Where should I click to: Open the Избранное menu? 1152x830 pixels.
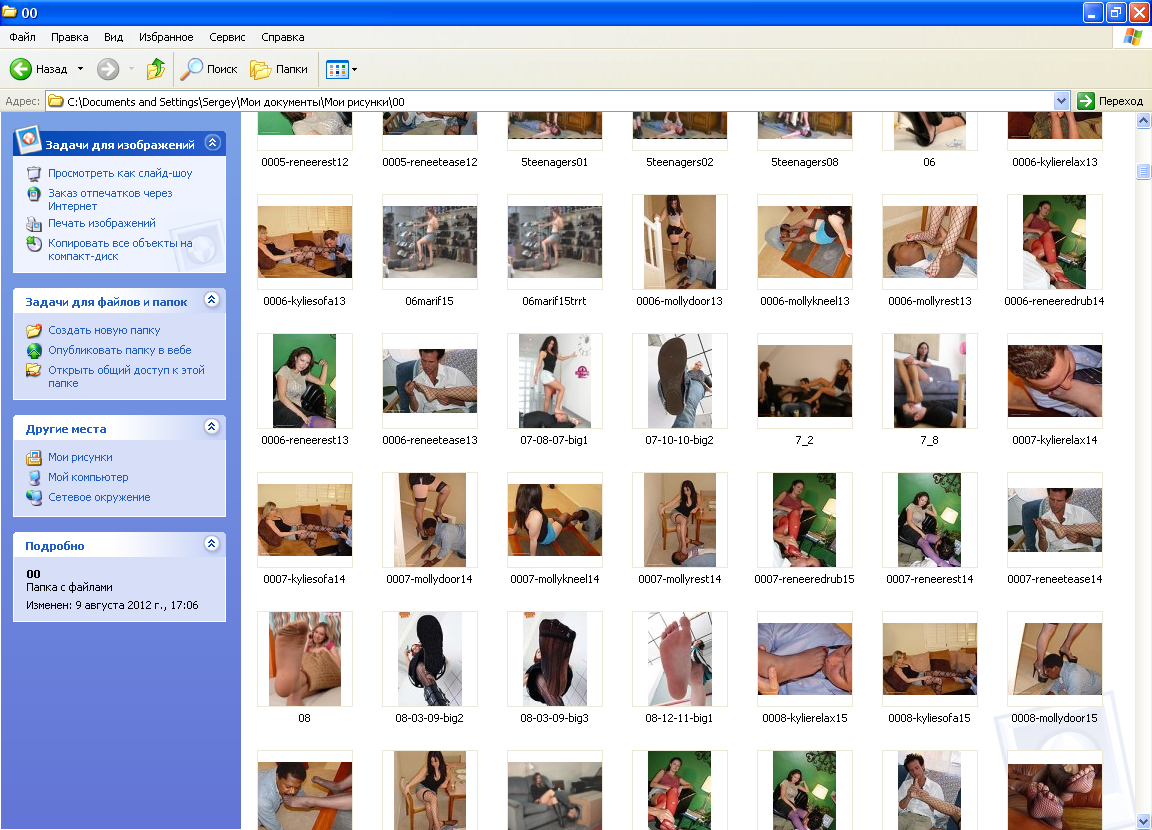(166, 37)
